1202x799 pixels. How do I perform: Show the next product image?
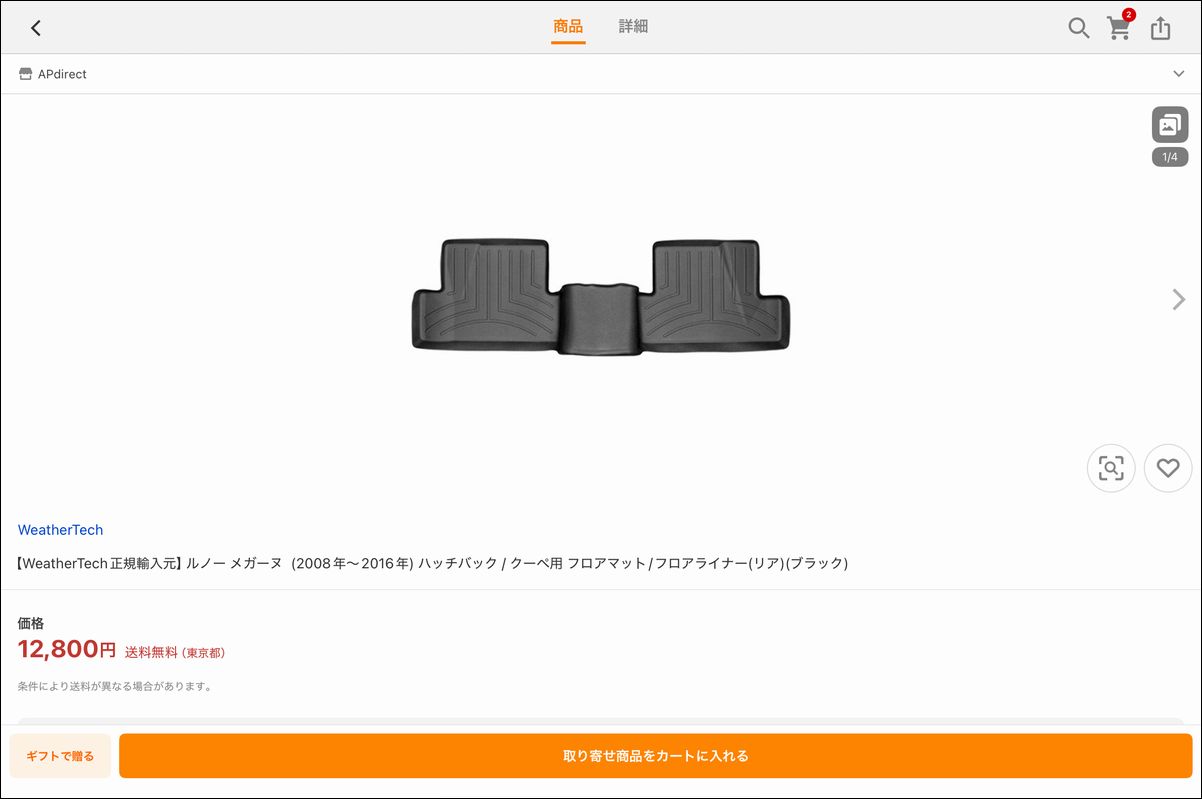pos(1178,299)
